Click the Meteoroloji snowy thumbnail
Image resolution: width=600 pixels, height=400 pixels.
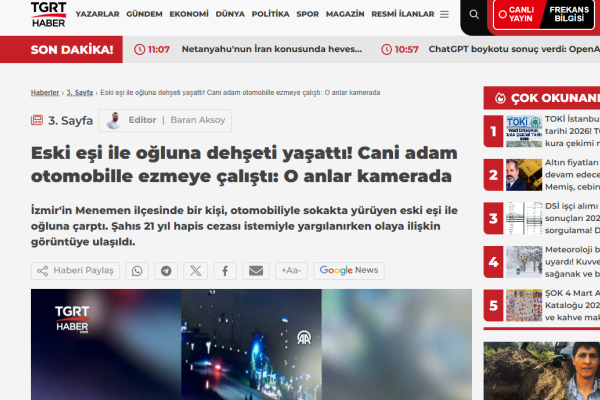coord(524,262)
